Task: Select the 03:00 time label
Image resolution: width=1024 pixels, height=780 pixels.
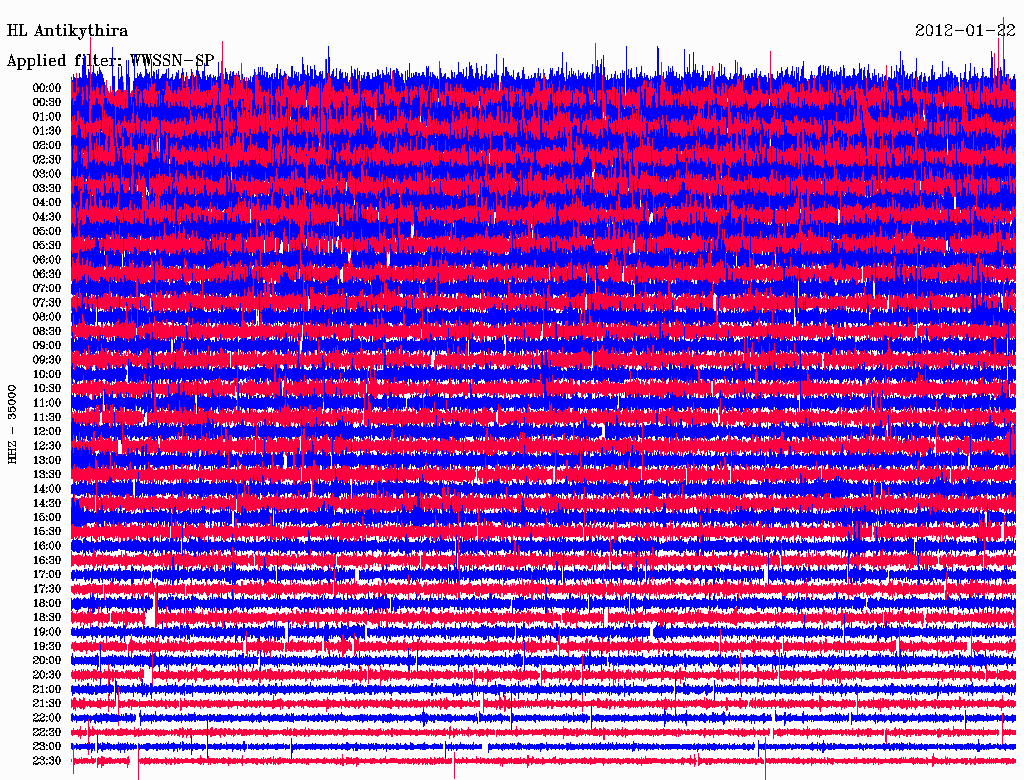Action: point(47,174)
